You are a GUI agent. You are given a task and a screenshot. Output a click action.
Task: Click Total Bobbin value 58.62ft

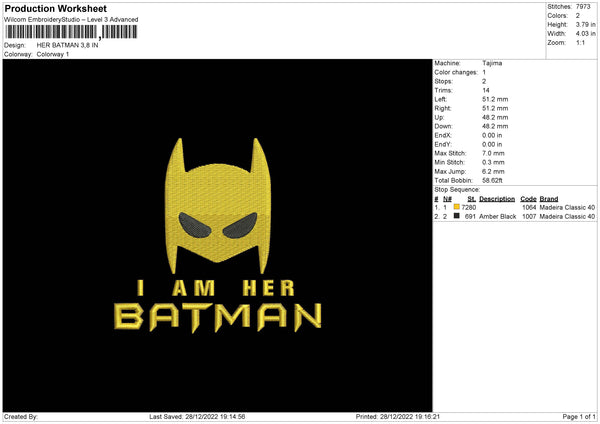492,181
